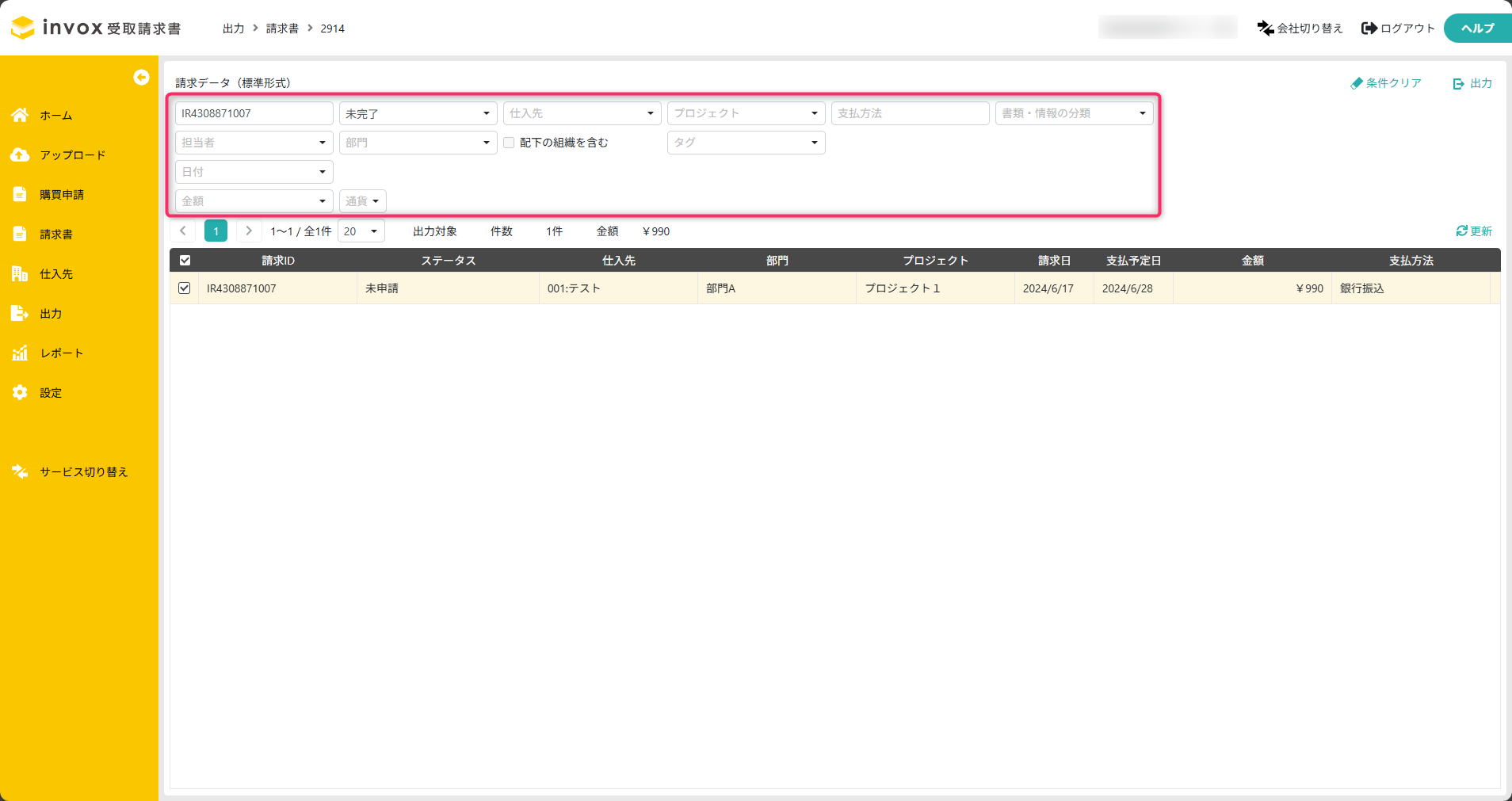This screenshot has width=1512, height=801.
Task: Open the 未完了 status dropdown
Action: coord(418,113)
